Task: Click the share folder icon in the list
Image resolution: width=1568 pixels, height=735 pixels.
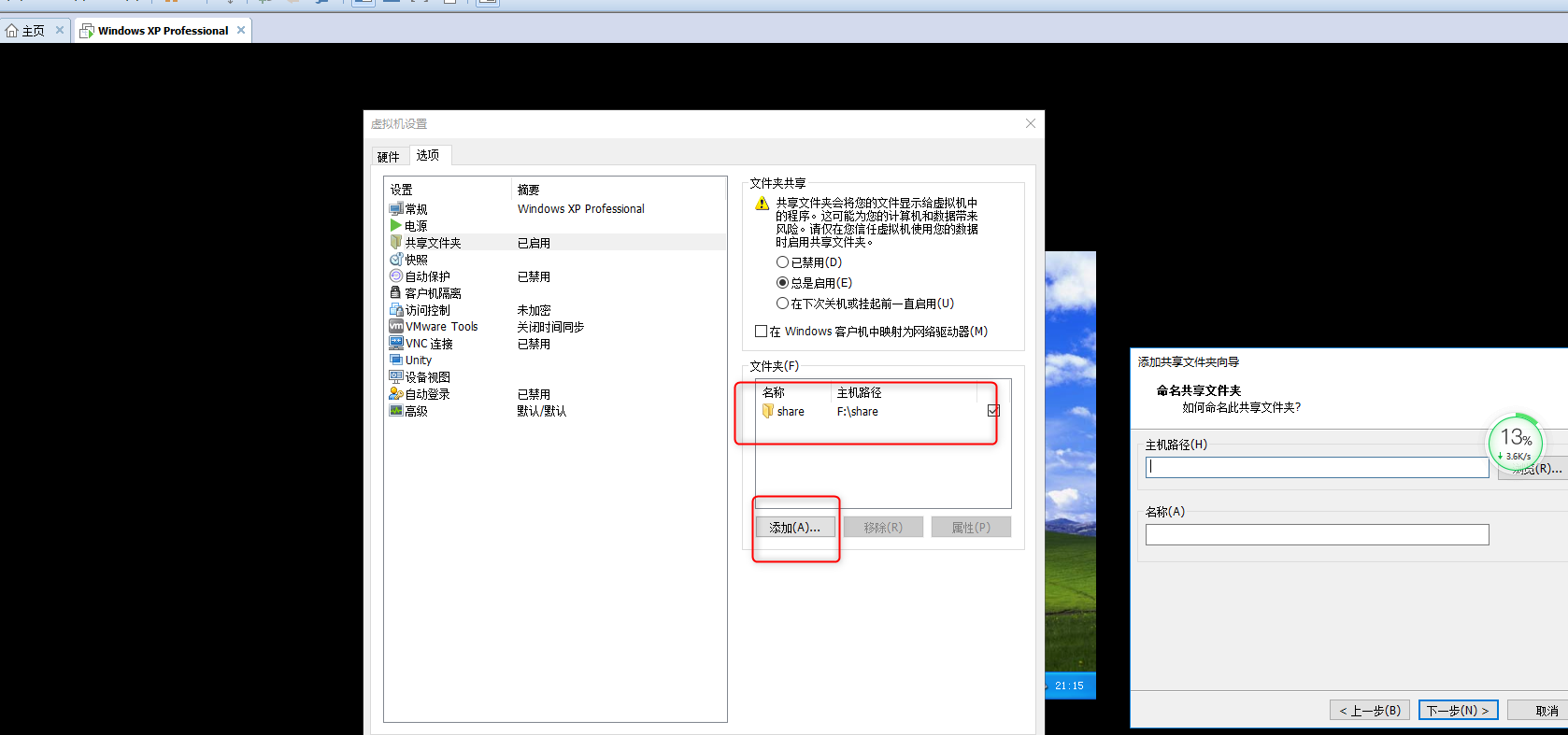Action: coord(768,412)
